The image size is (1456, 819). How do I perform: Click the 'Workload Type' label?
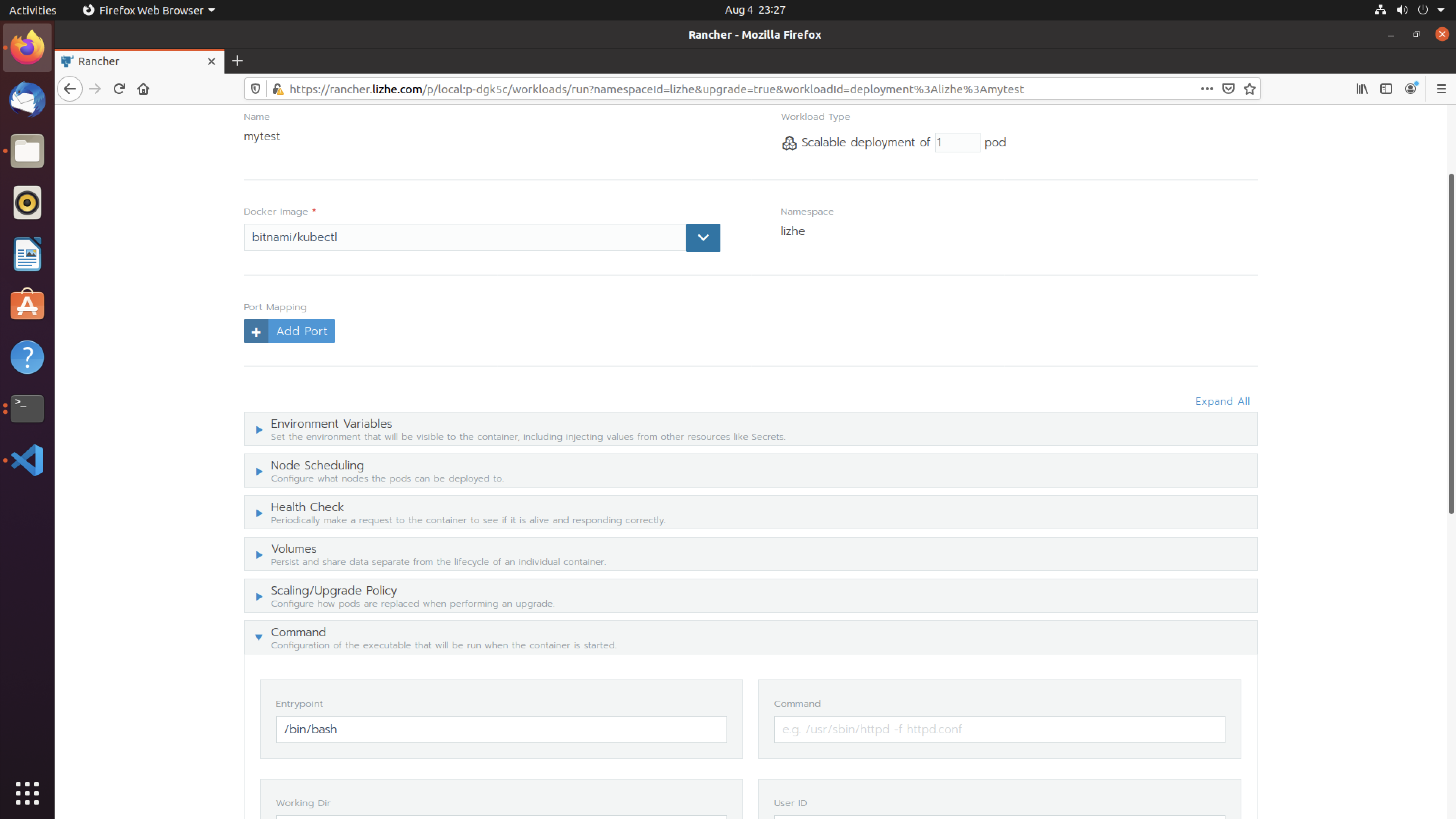click(815, 116)
